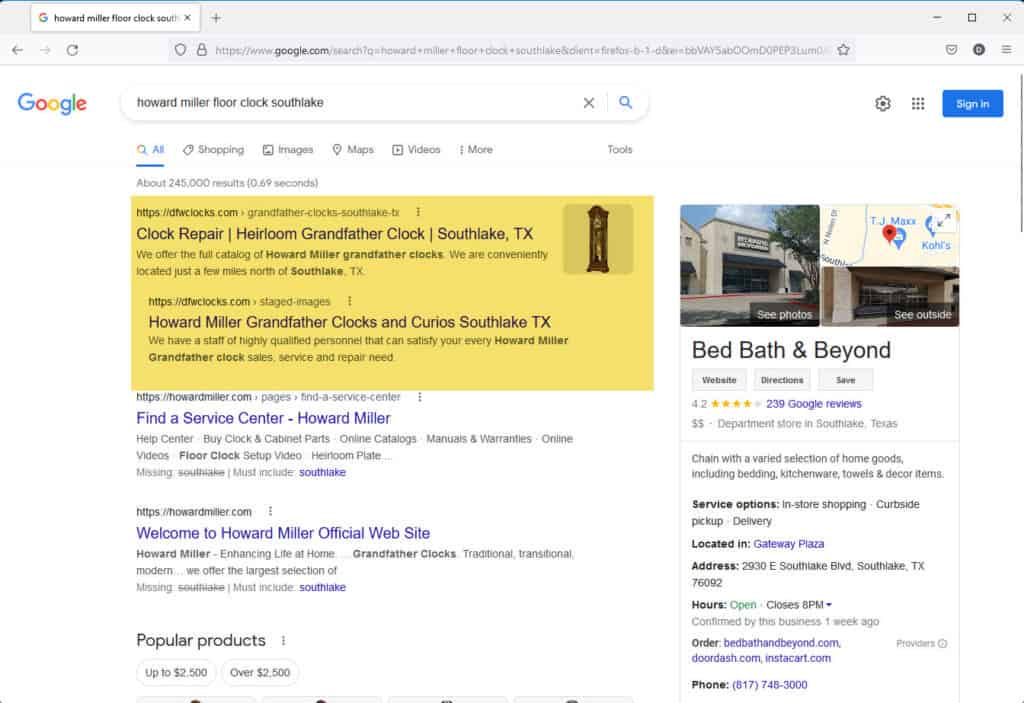
Task: Click the Save button in the business panel
Action: [845, 380]
